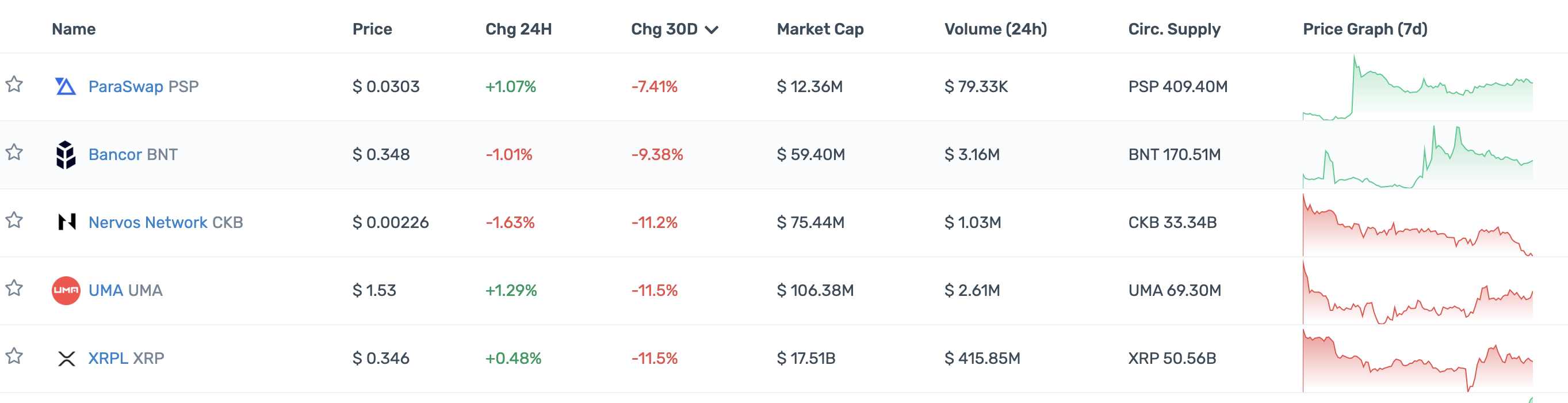Add UMA to favorites star

(x=14, y=288)
